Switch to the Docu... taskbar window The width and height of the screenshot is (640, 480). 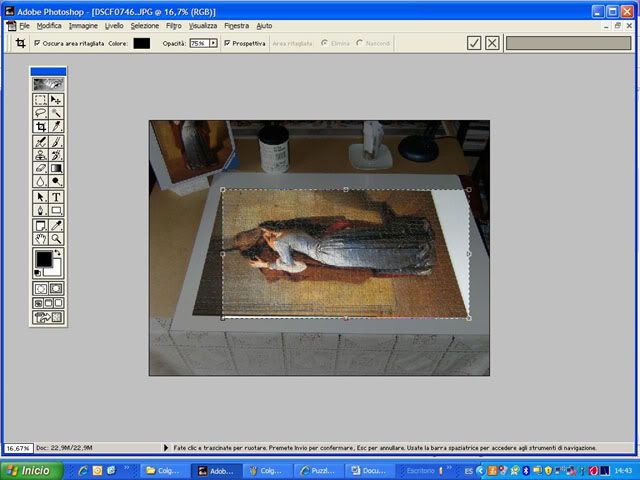369,471
